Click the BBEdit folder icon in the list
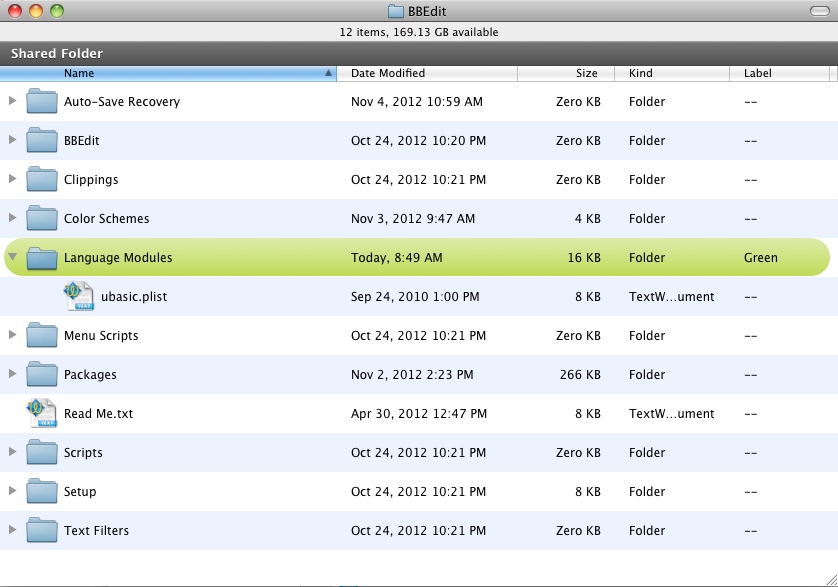 click(x=42, y=140)
